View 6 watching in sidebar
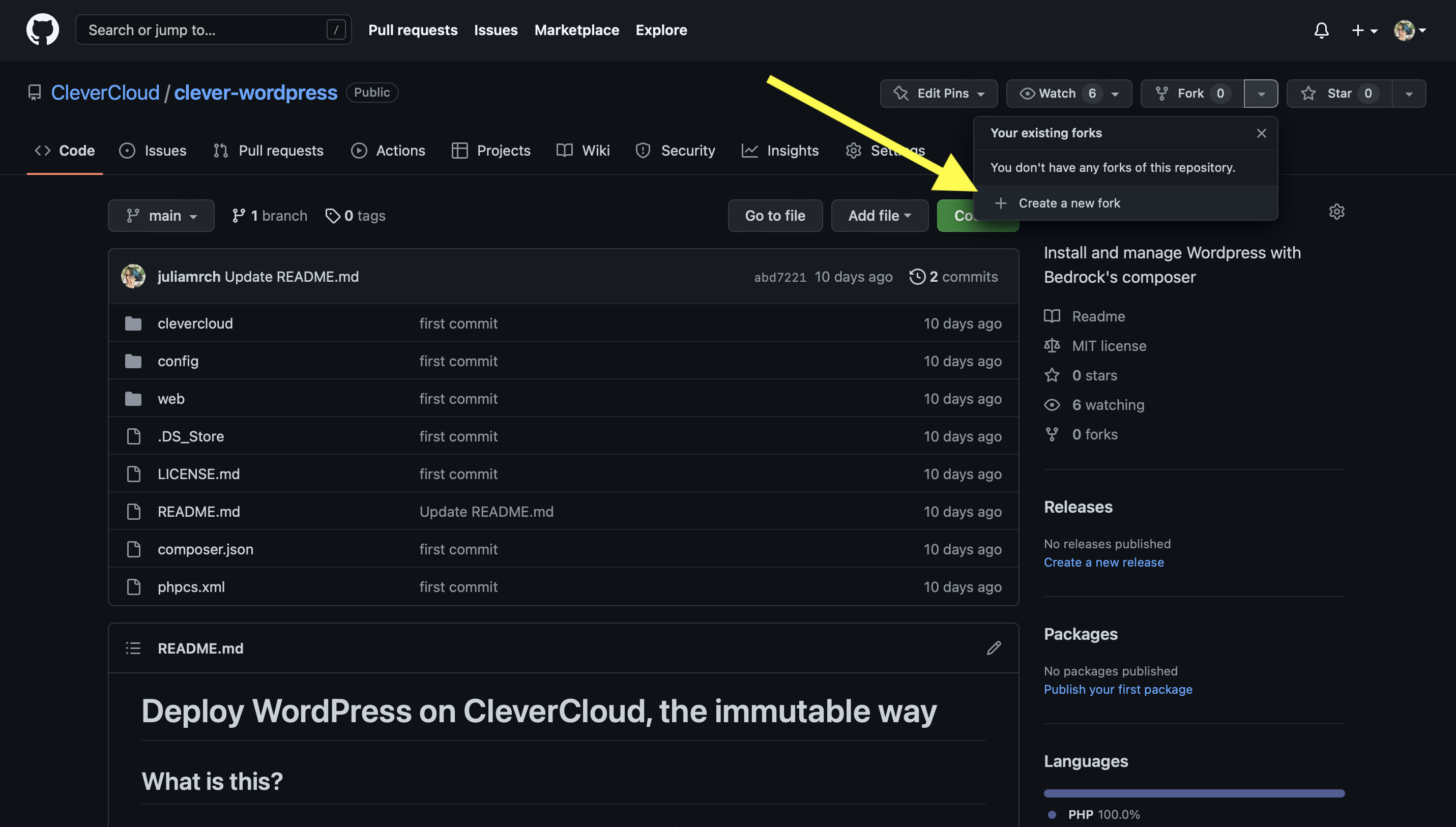This screenshot has width=1456, height=827. coord(1094,405)
